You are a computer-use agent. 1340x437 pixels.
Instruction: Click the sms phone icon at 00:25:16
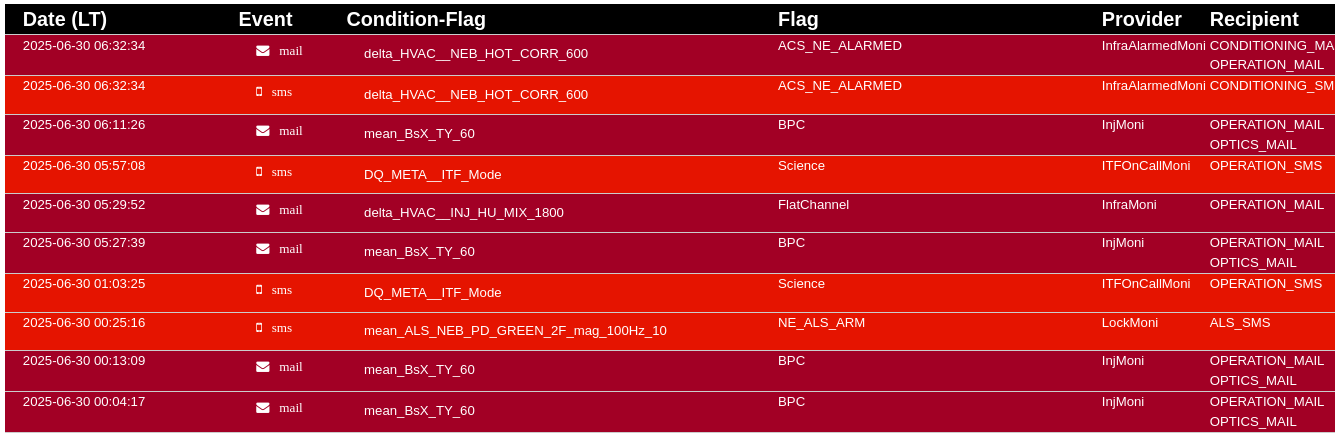tap(259, 328)
